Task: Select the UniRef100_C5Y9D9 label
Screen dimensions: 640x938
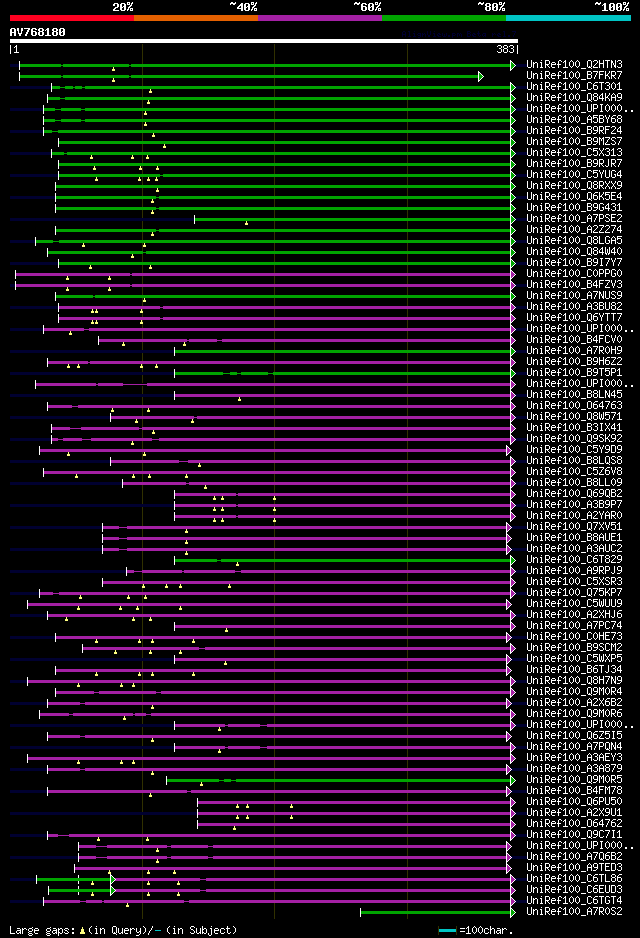Action: click(574, 450)
